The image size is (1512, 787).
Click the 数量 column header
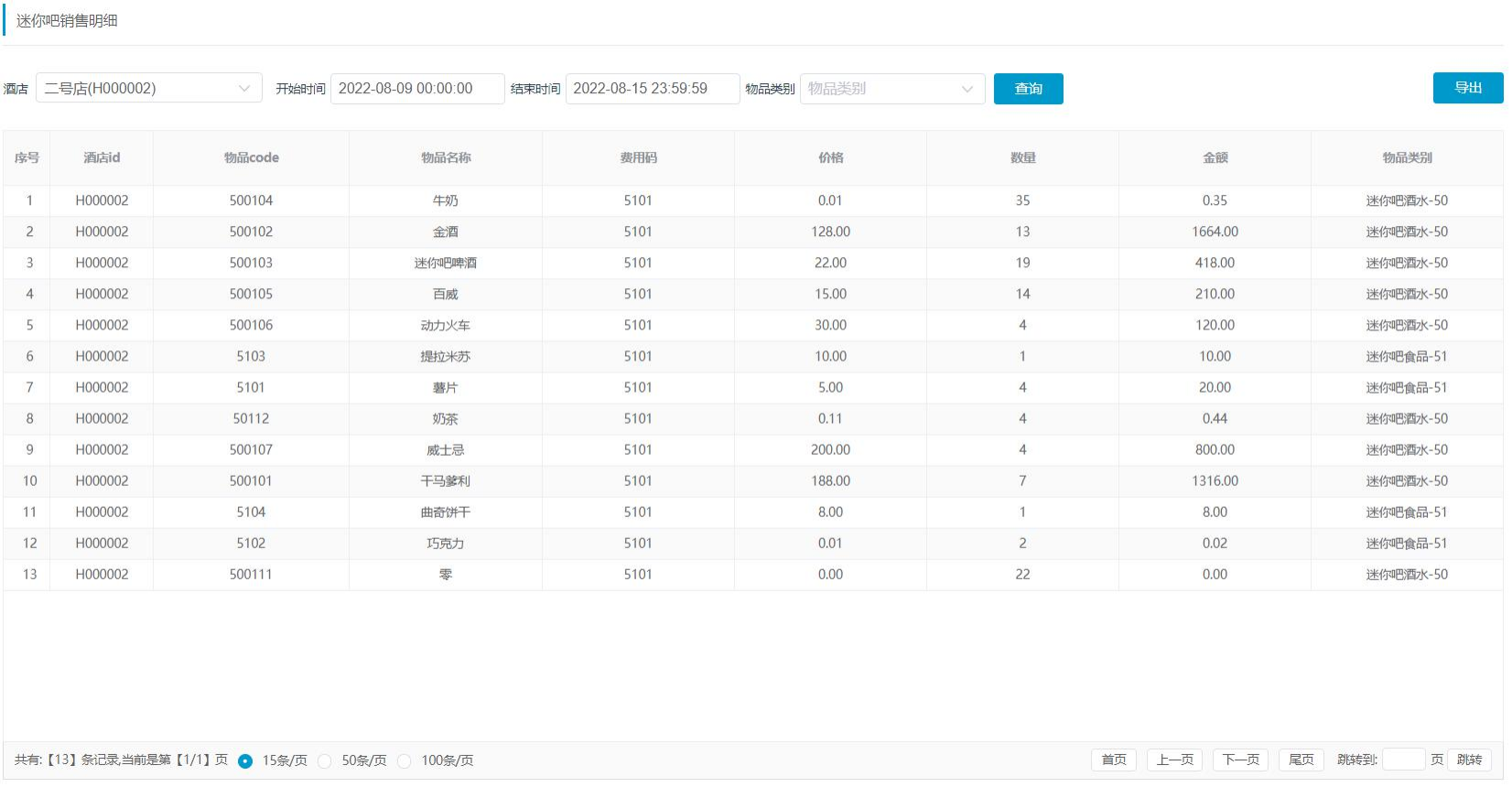click(x=1022, y=157)
